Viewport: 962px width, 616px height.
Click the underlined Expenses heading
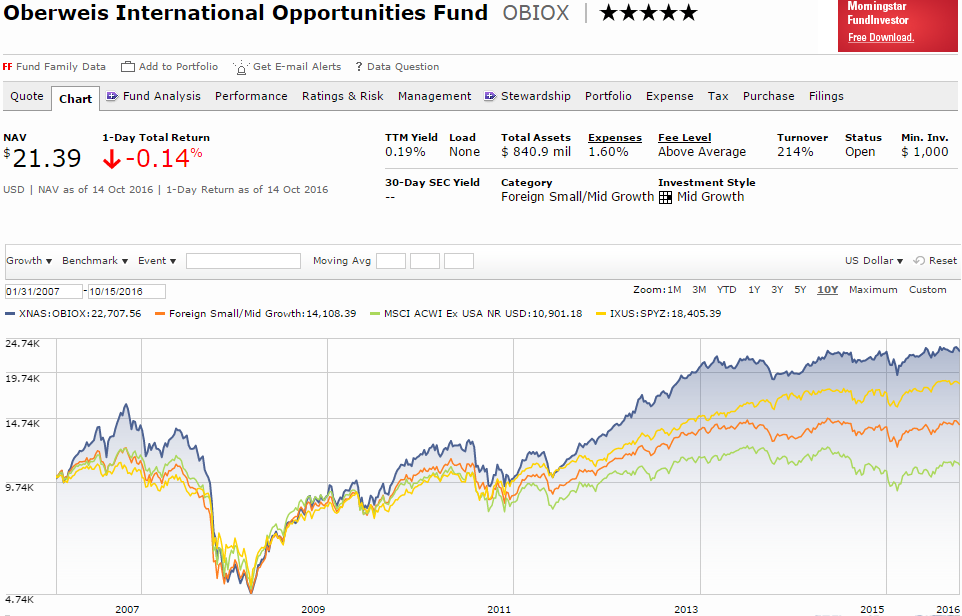point(615,138)
